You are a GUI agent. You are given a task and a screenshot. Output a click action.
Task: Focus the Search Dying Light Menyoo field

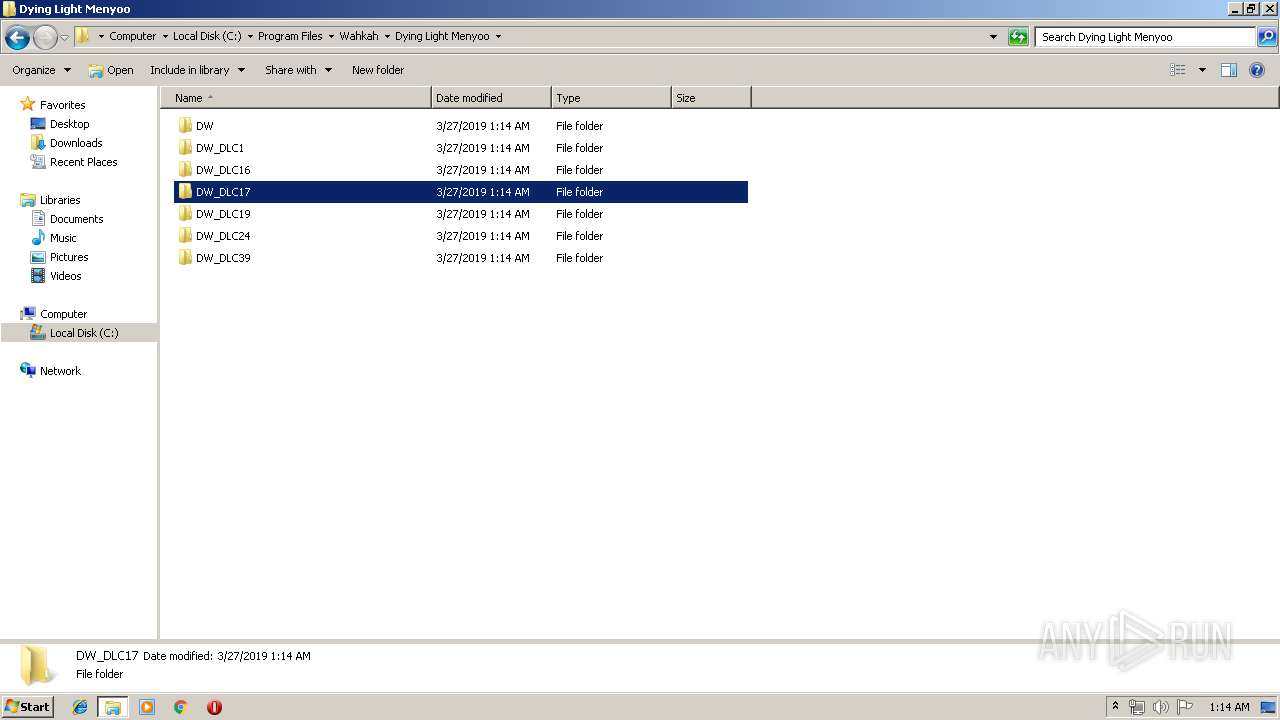pyautogui.click(x=1145, y=37)
